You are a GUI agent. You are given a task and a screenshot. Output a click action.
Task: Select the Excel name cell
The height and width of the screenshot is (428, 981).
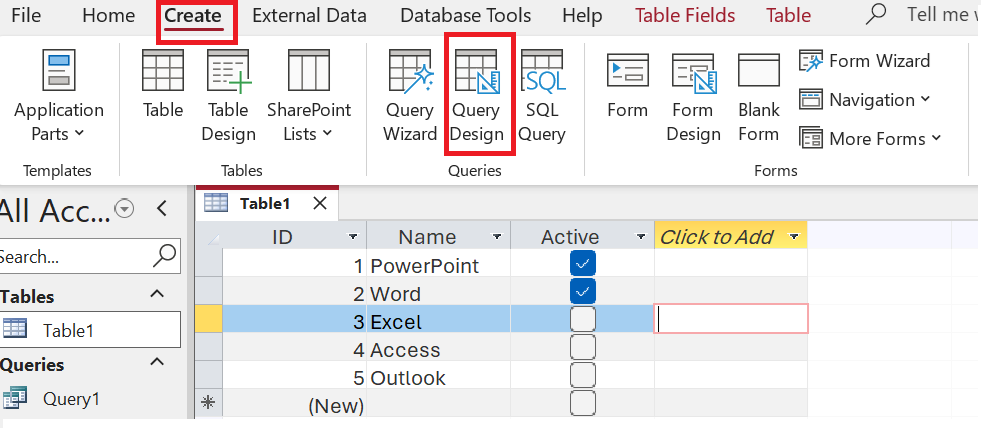pyautogui.click(x=439, y=320)
